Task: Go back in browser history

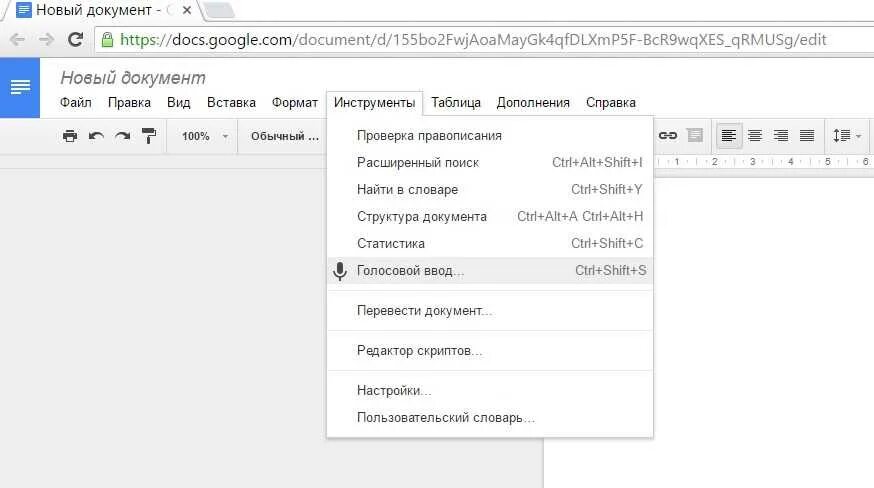Action: point(18,40)
